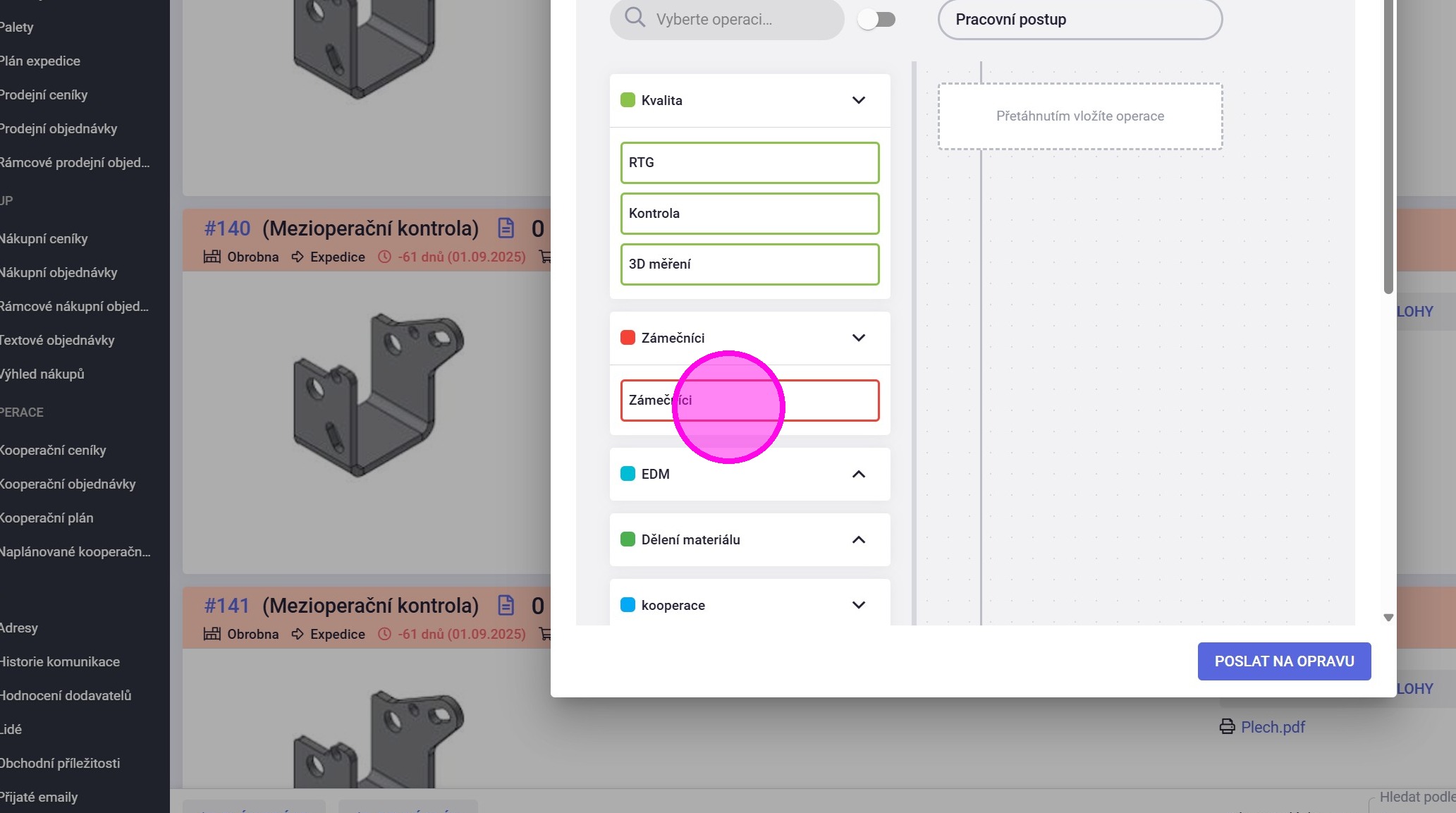1456x813 pixels.
Task: Click document icon on order #141
Action: tap(506, 606)
